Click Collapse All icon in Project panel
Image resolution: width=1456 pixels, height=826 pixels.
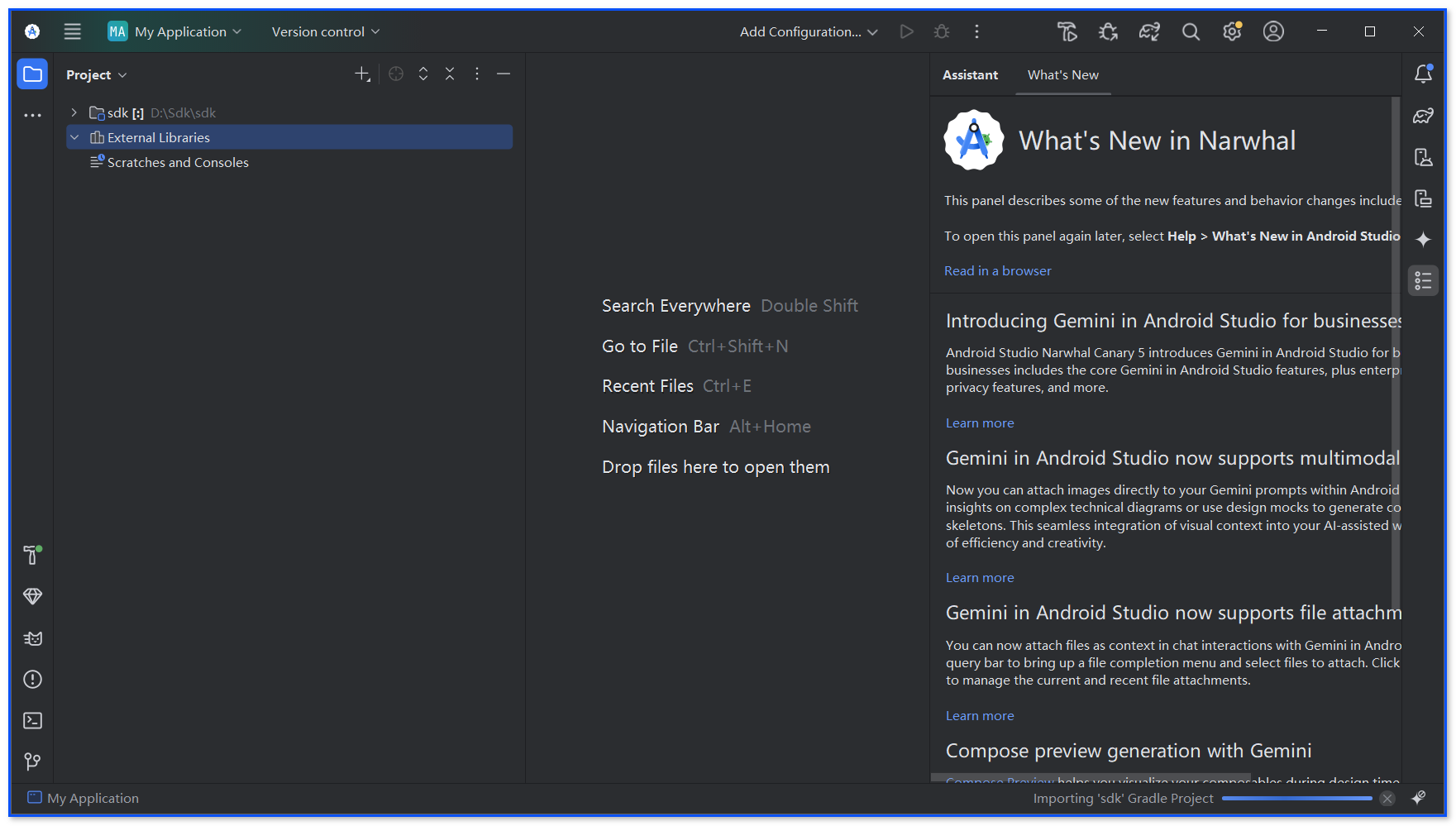click(x=450, y=74)
